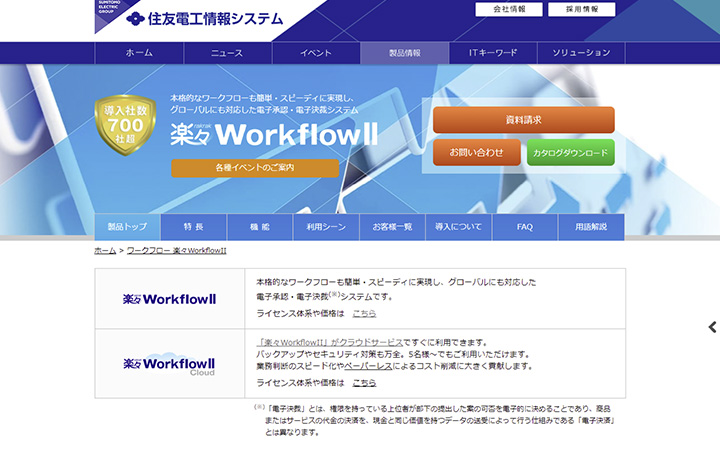Switch to the 製品トップ tab
Image resolution: width=720 pixels, height=450 pixels.
coord(127,226)
